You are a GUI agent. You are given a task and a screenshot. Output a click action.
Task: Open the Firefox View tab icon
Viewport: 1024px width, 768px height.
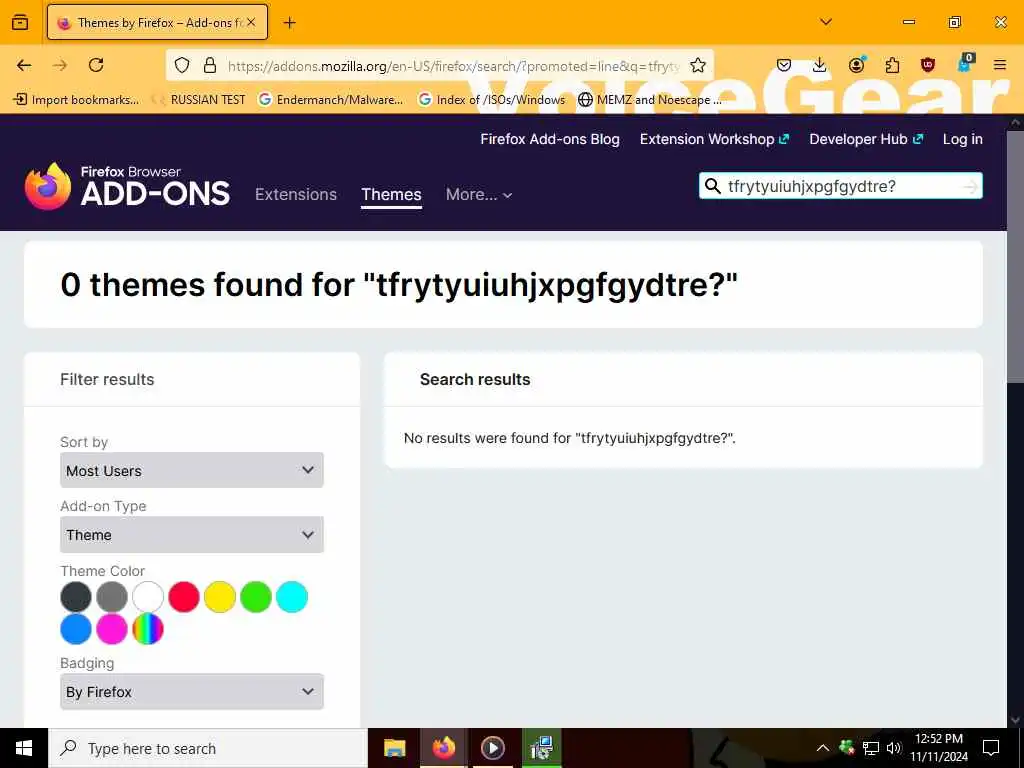pyautogui.click(x=20, y=22)
